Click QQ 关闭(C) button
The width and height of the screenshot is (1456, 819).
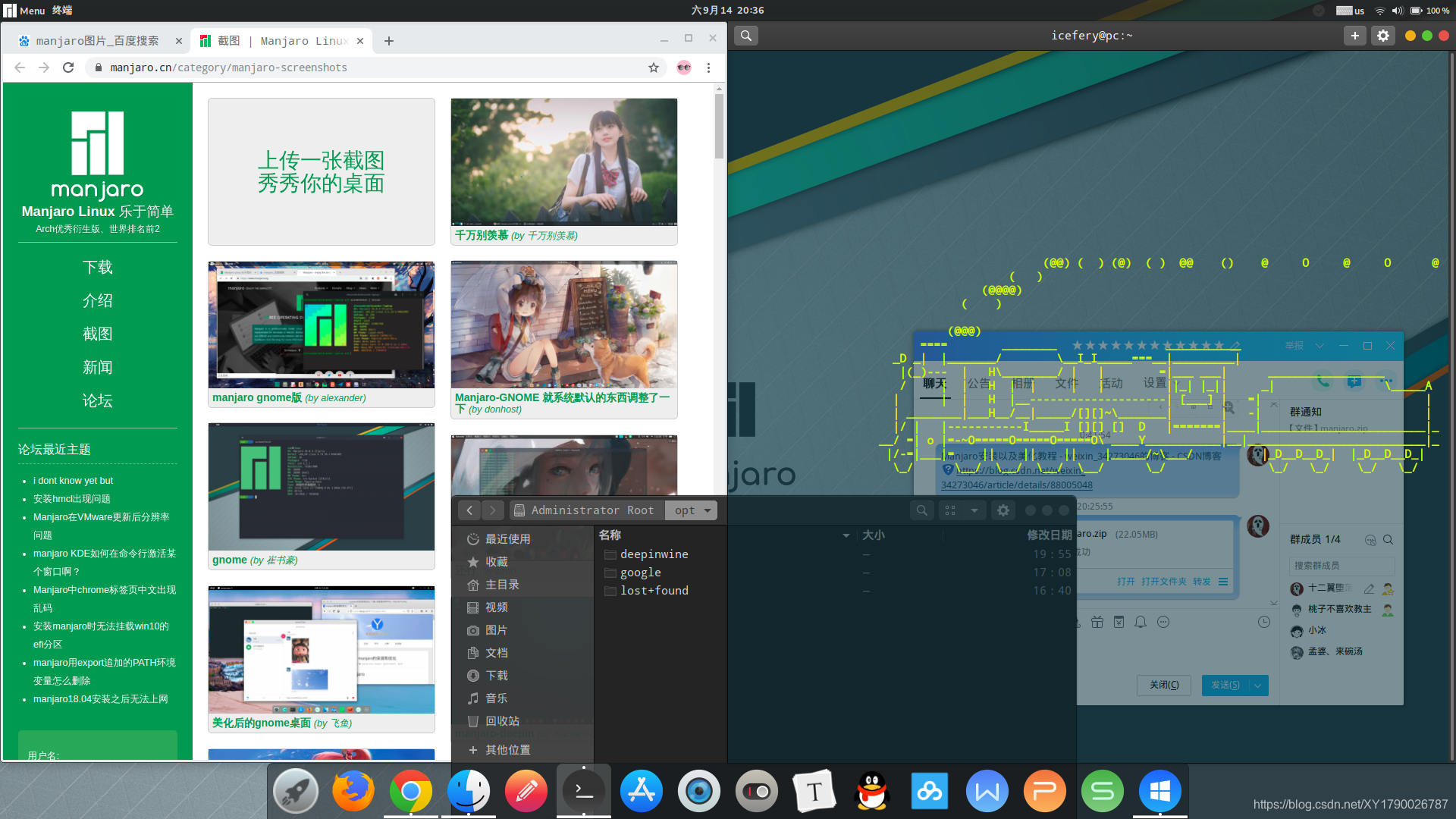point(1164,686)
